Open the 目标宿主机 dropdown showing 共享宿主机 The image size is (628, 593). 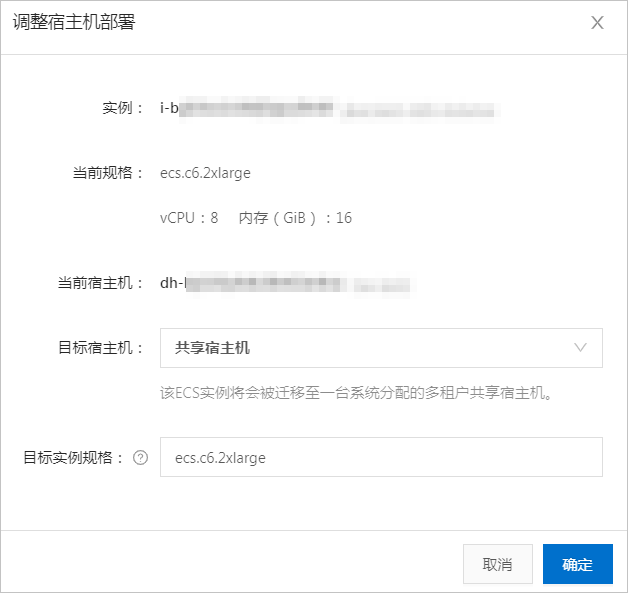coord(381,348)
